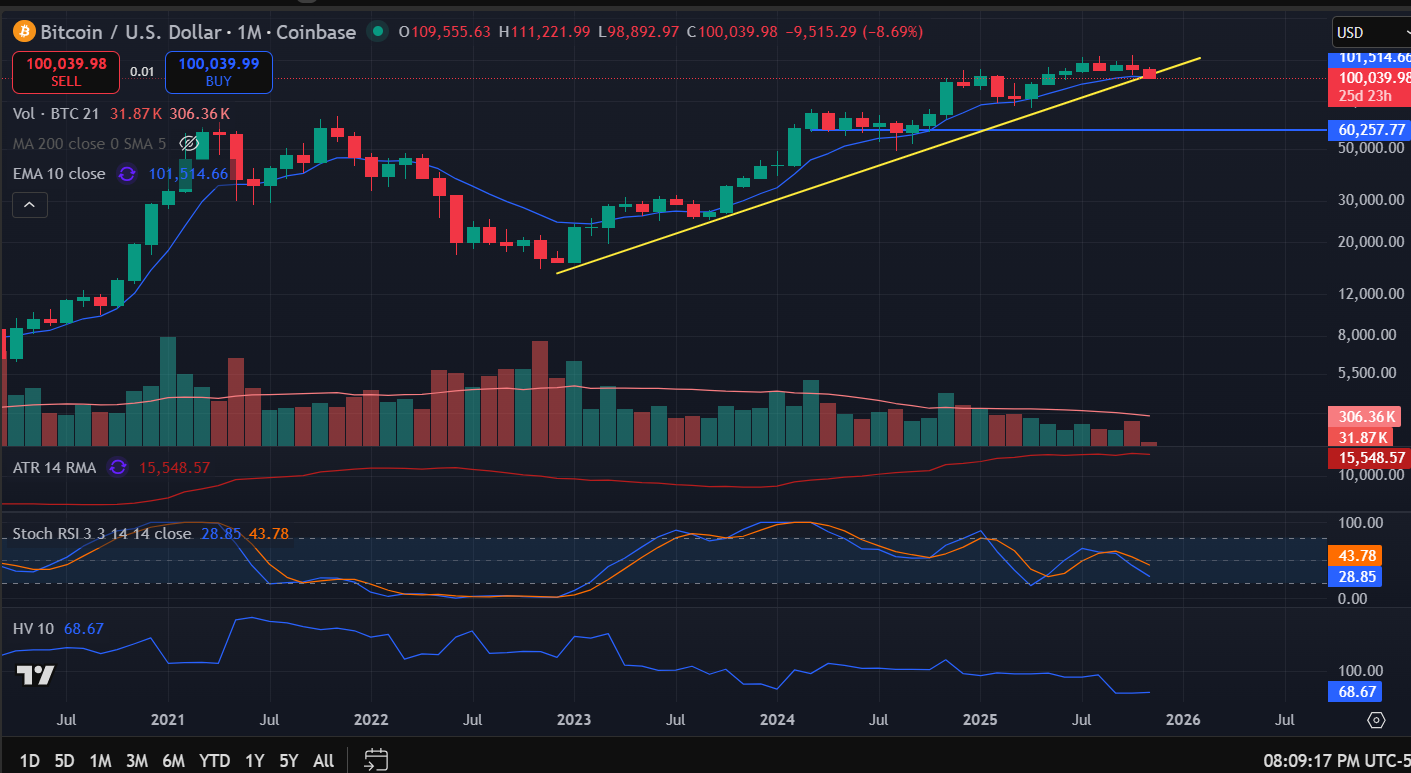The height and width of the screenshot is (773, 1411).
Task: Click the EMA 10 refresh icon
Action: [x=127, y=174]
